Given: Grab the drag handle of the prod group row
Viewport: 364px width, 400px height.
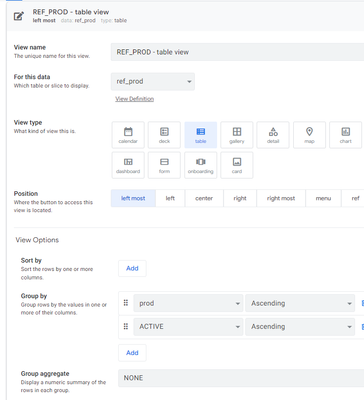Looking at the screenshot, I should tap(126, 303).
